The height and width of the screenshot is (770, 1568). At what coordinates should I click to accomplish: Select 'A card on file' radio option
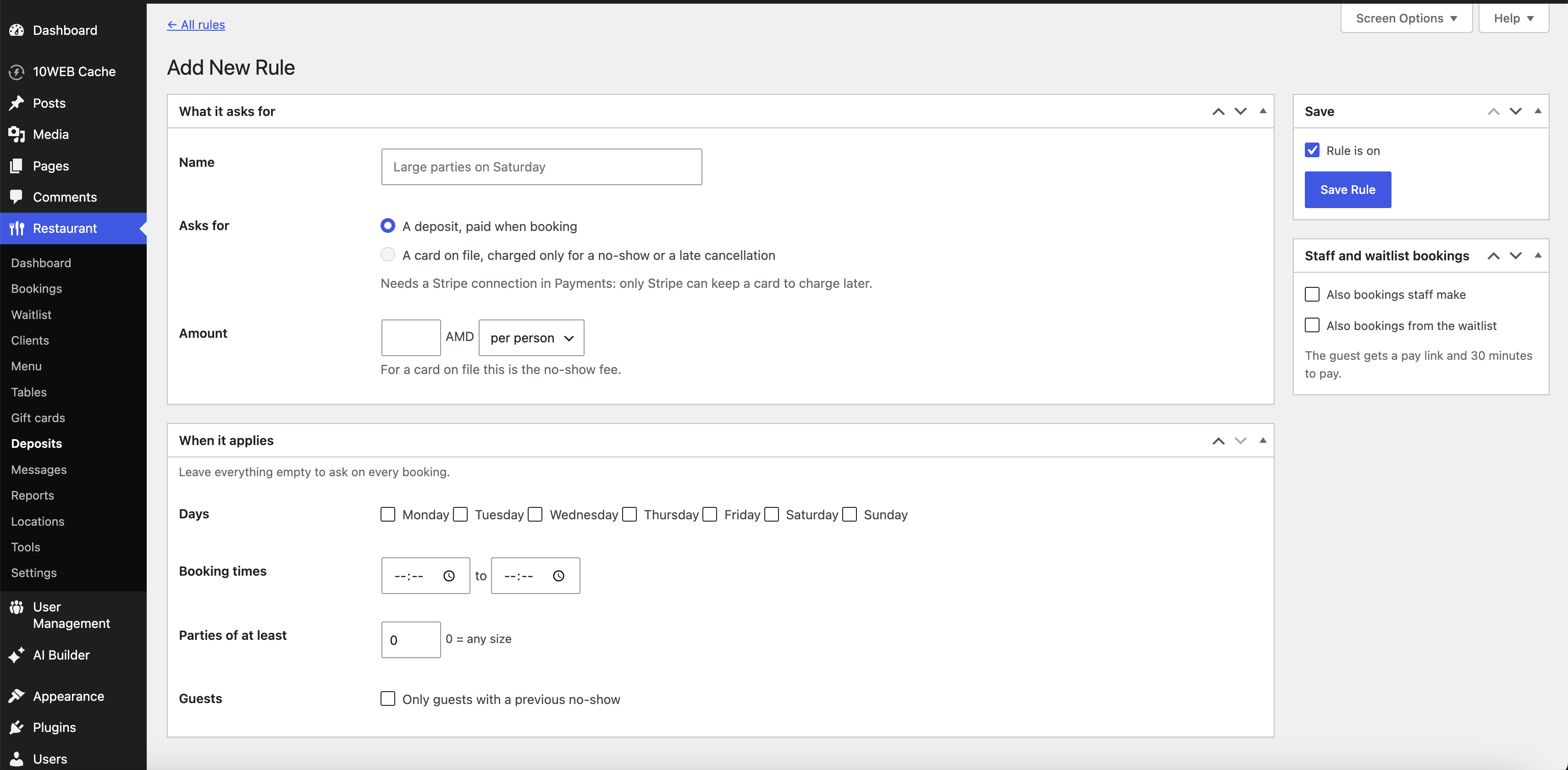click(388, 254)
